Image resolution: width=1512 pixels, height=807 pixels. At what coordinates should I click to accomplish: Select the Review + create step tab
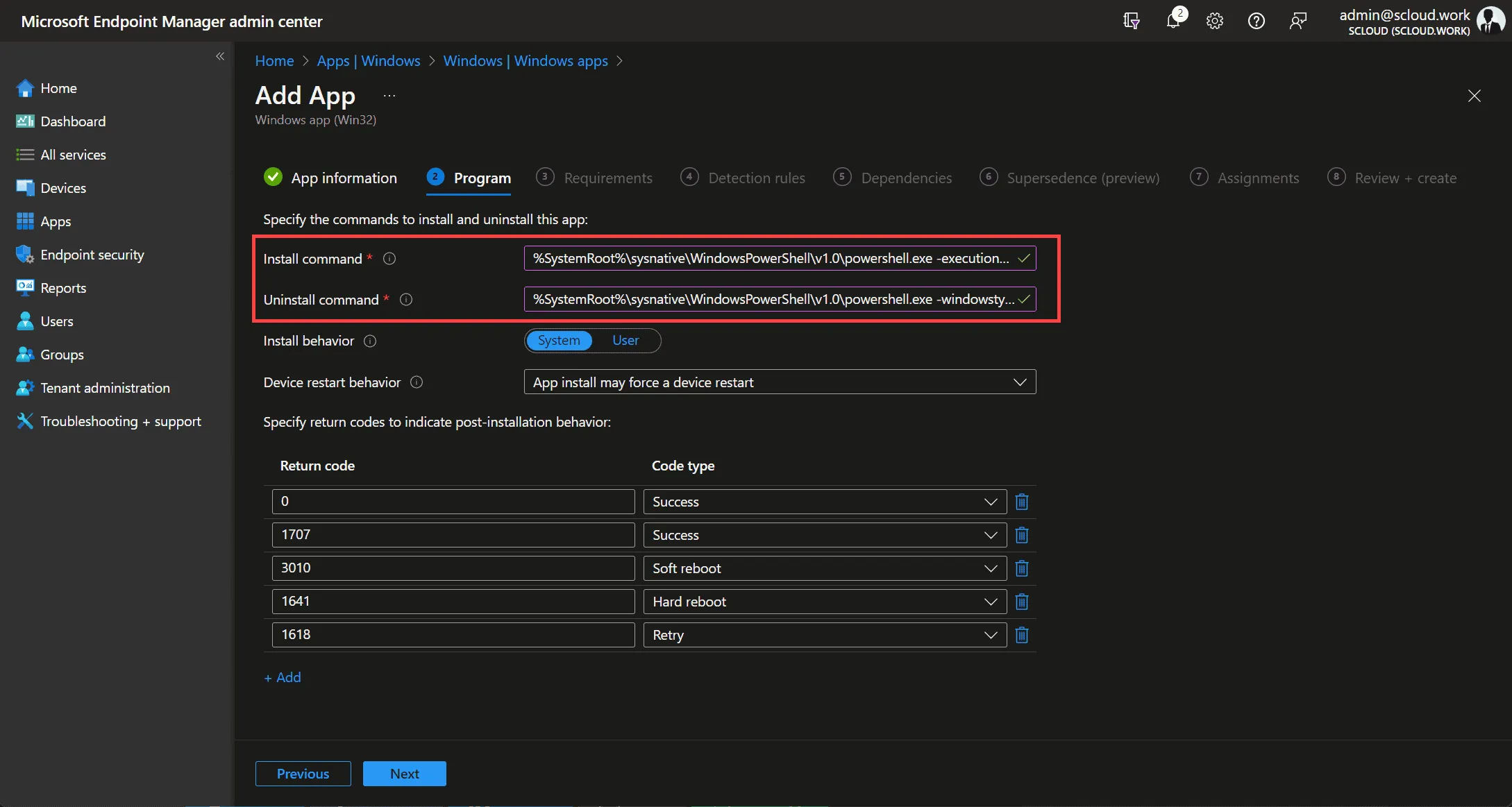pos(1391,178)
